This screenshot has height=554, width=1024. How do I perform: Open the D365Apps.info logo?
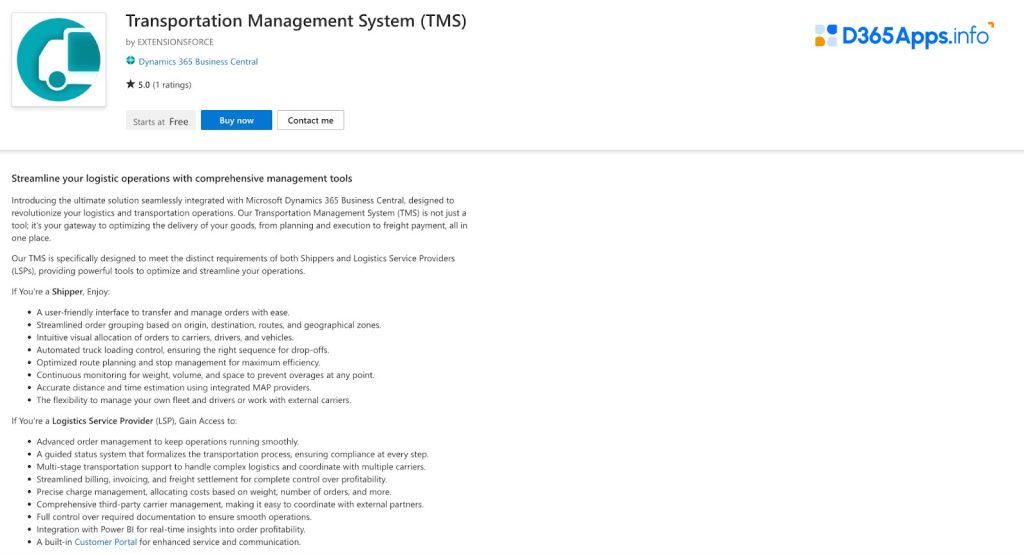[x=904, y=35]
